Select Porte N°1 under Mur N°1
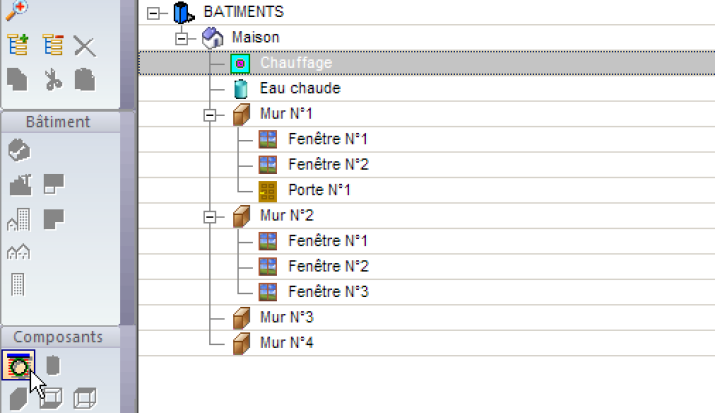 click(x=319, y=190)
